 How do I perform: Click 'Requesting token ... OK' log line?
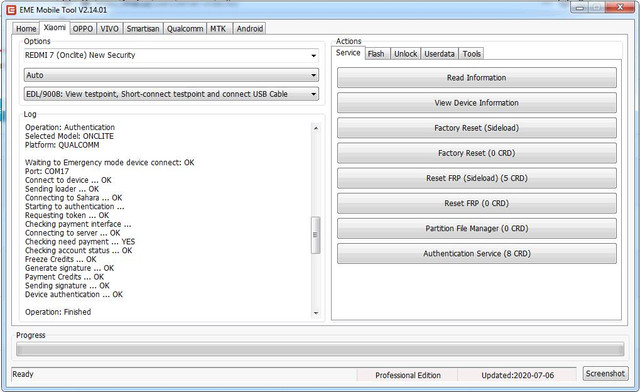67,215
